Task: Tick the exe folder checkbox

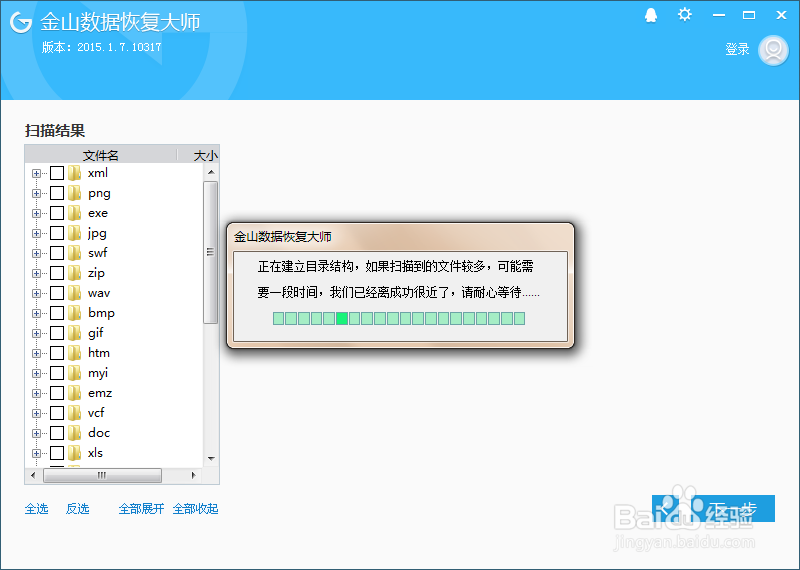Action: coord(57,213)
